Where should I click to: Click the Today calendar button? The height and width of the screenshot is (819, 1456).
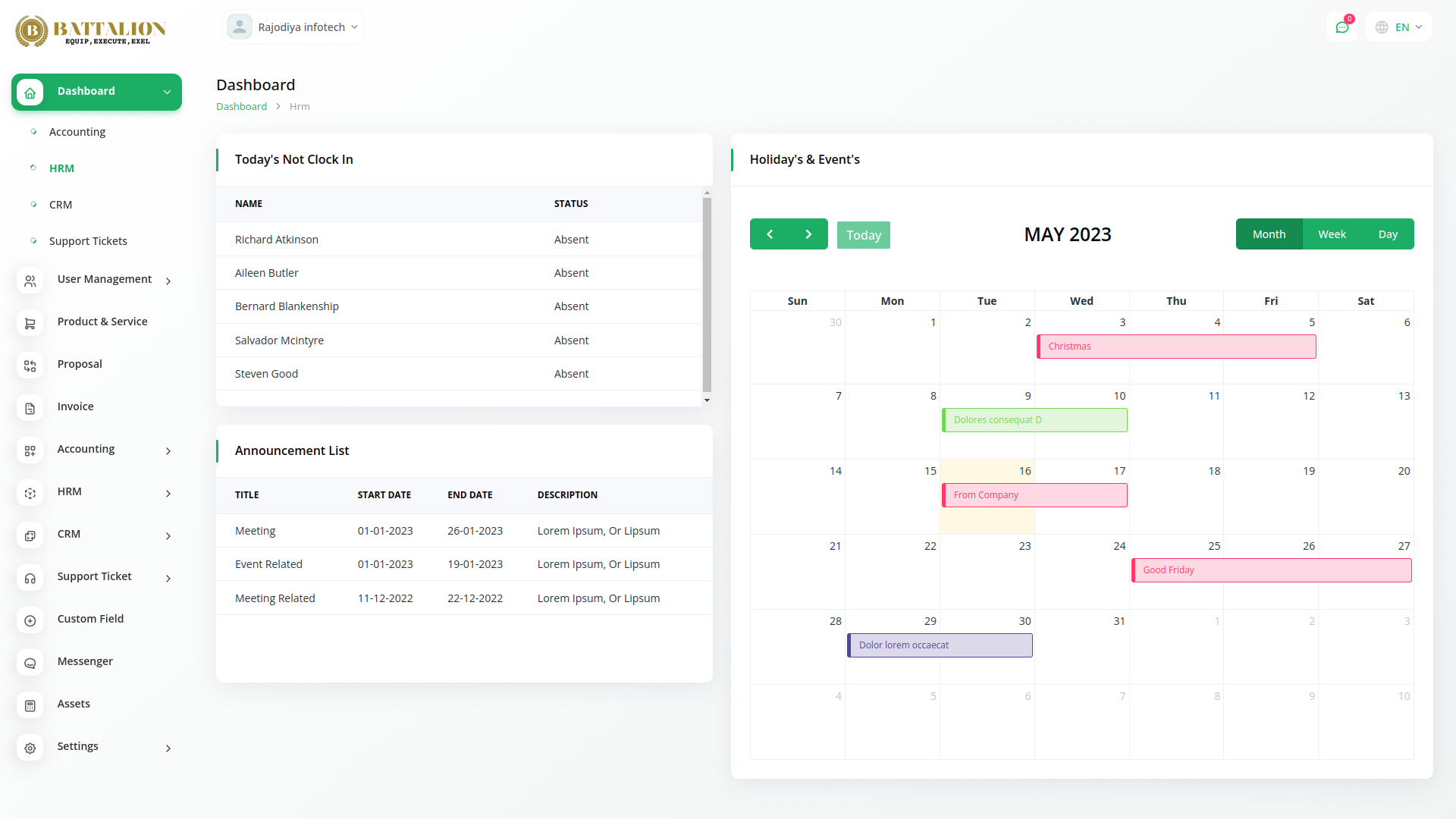pos(863,234)
